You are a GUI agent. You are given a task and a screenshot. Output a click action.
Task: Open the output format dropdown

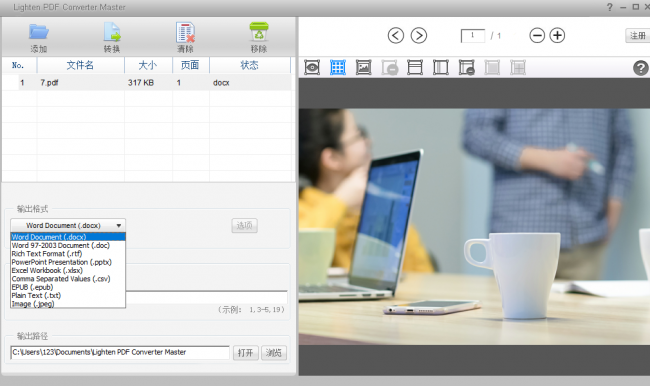pyautogui.click(x=68, y=226)
